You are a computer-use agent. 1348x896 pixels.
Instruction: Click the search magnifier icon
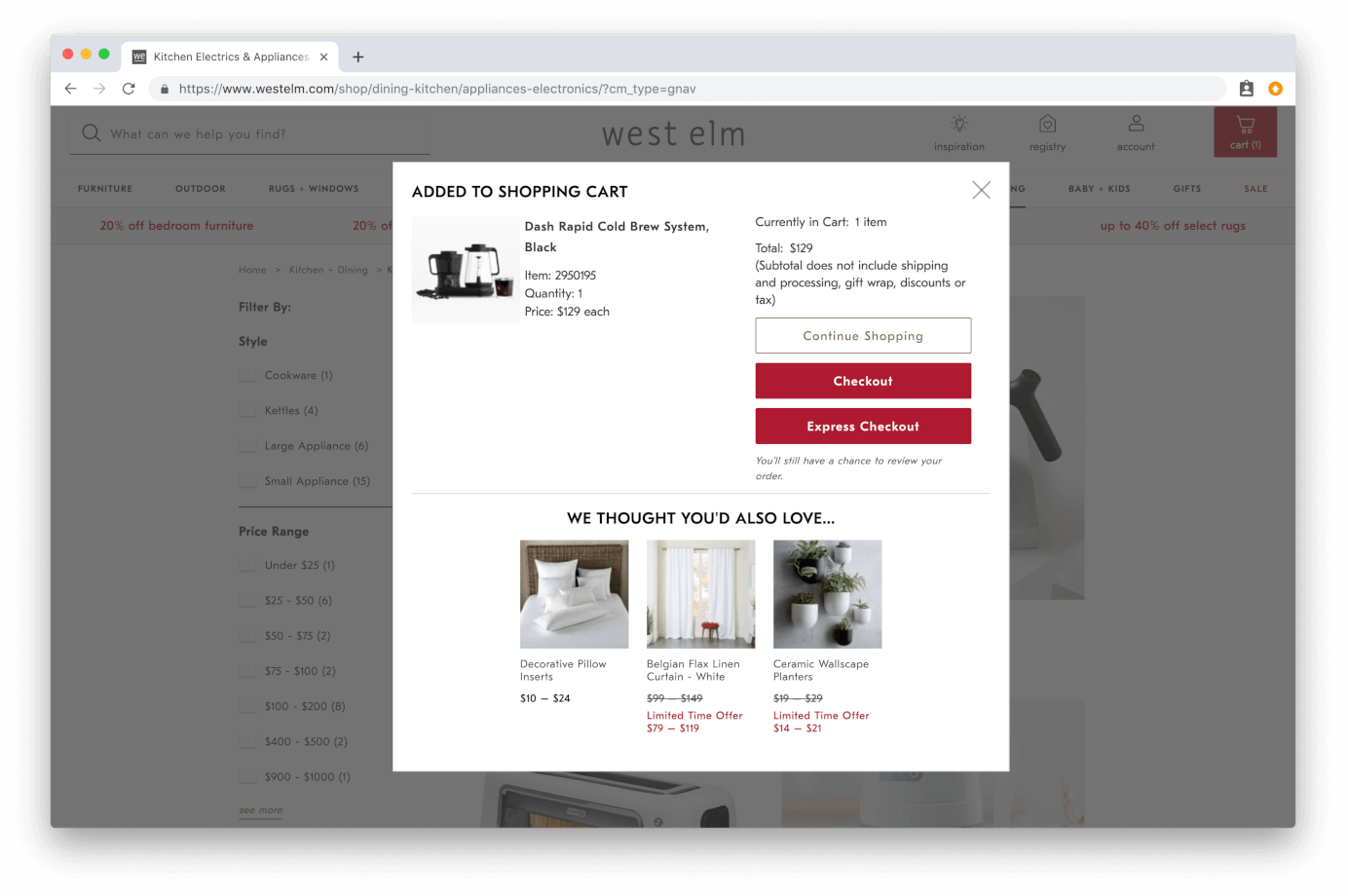92,133
